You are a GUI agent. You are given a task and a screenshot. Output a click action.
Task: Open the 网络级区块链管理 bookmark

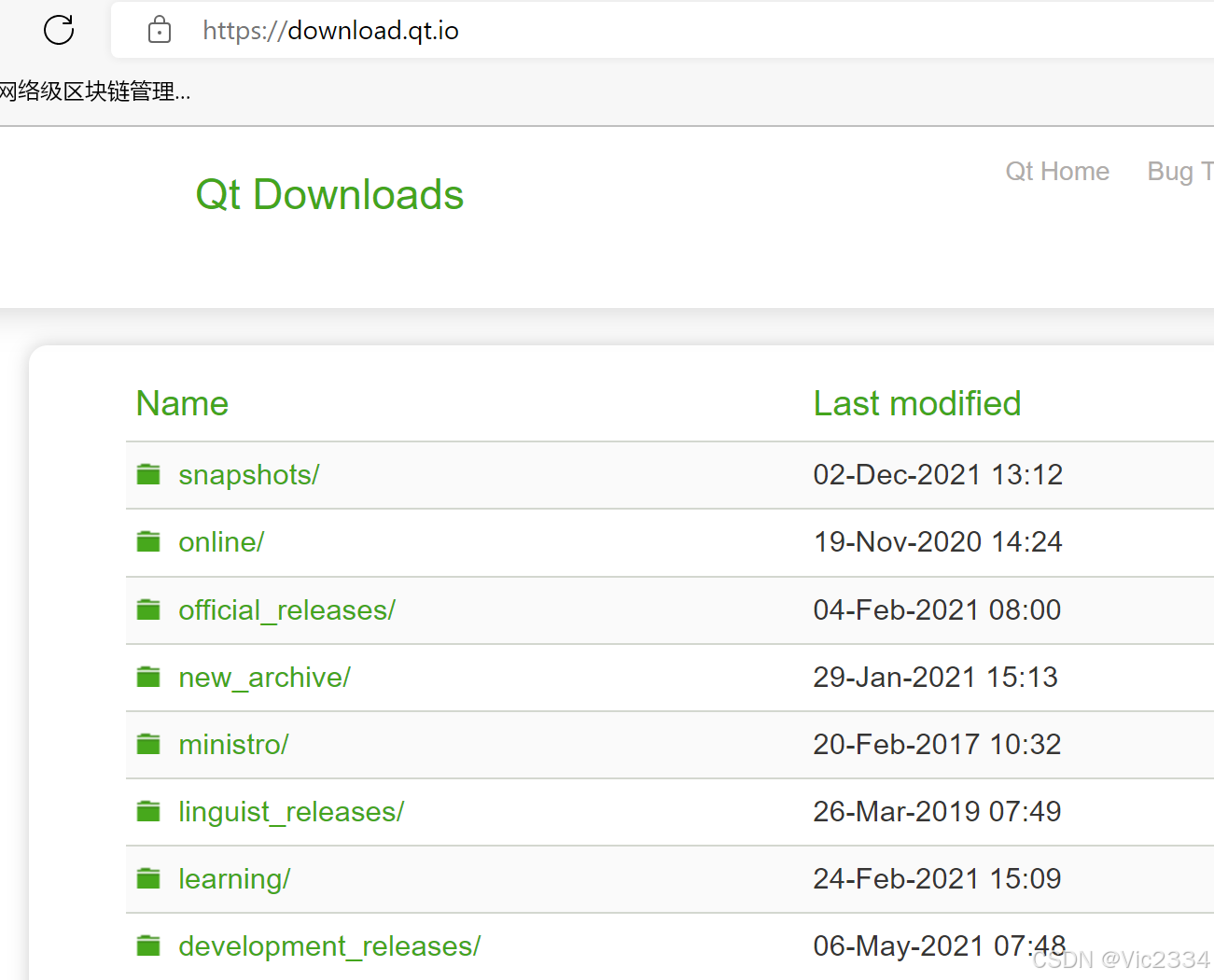[94, 91]
